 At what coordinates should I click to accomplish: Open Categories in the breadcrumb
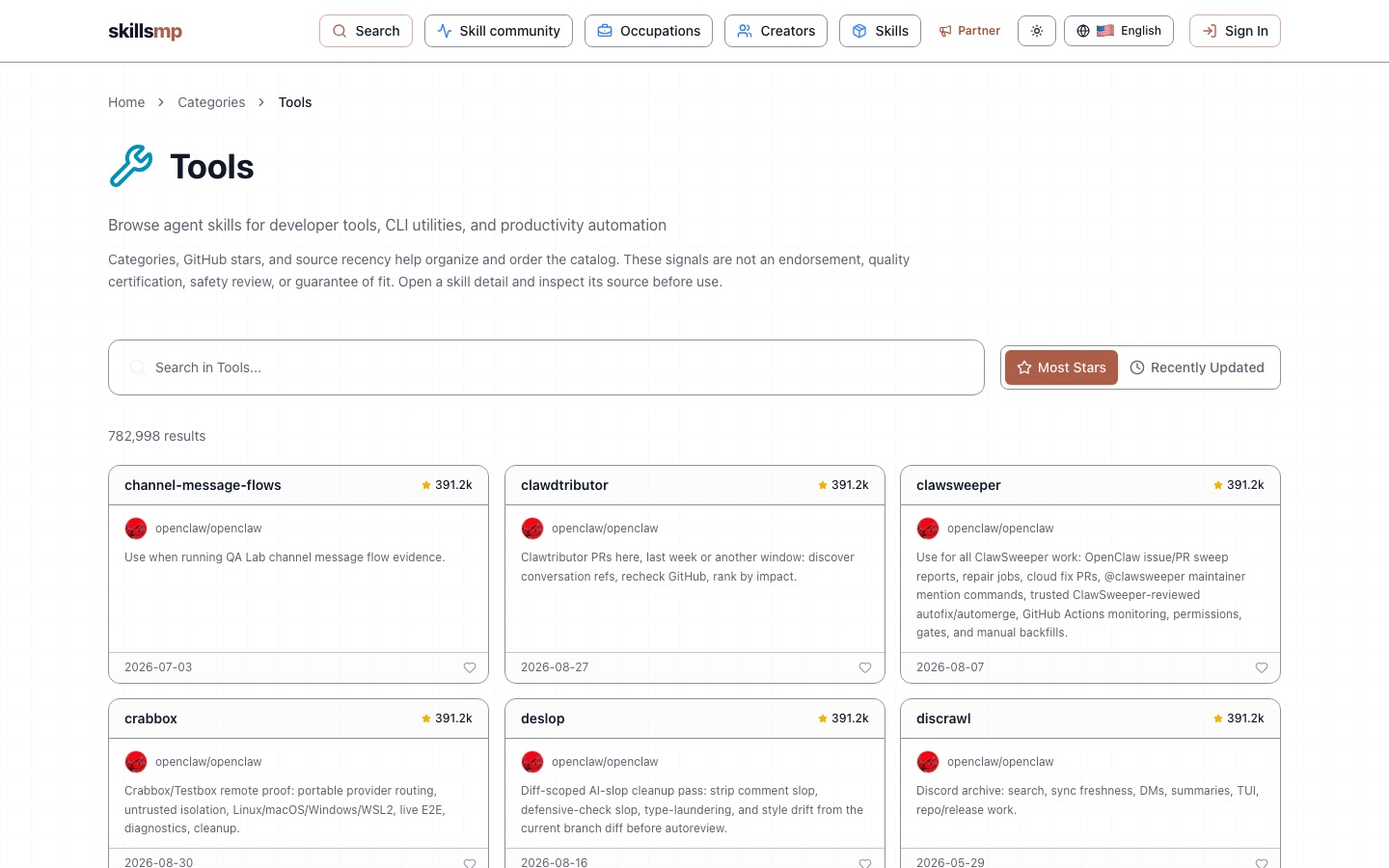pyautogui.click(x=211, y=102)
